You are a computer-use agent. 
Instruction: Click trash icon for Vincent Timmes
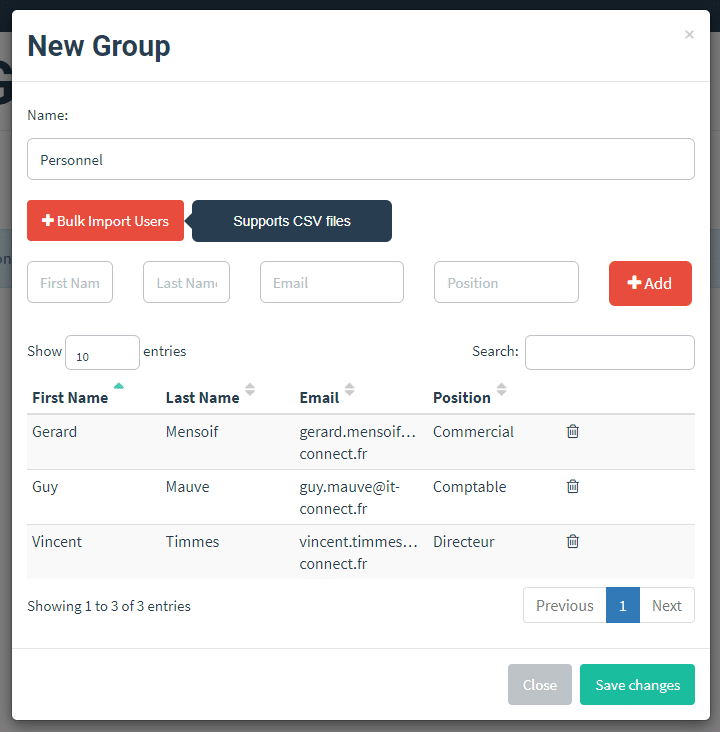(573, 542)
